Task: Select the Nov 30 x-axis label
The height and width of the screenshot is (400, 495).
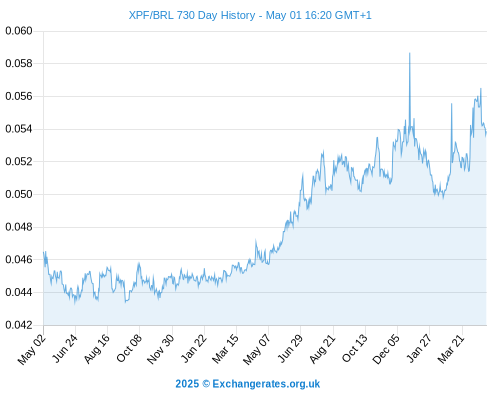Action: pyautogui.click(x=161, y=349)
